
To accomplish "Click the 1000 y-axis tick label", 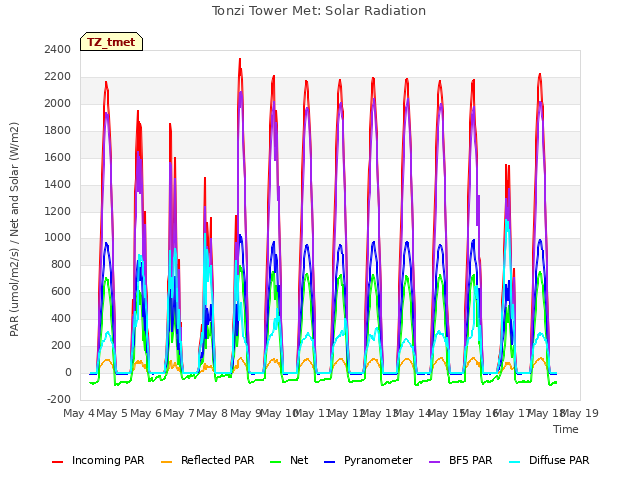I will point(58,238).
